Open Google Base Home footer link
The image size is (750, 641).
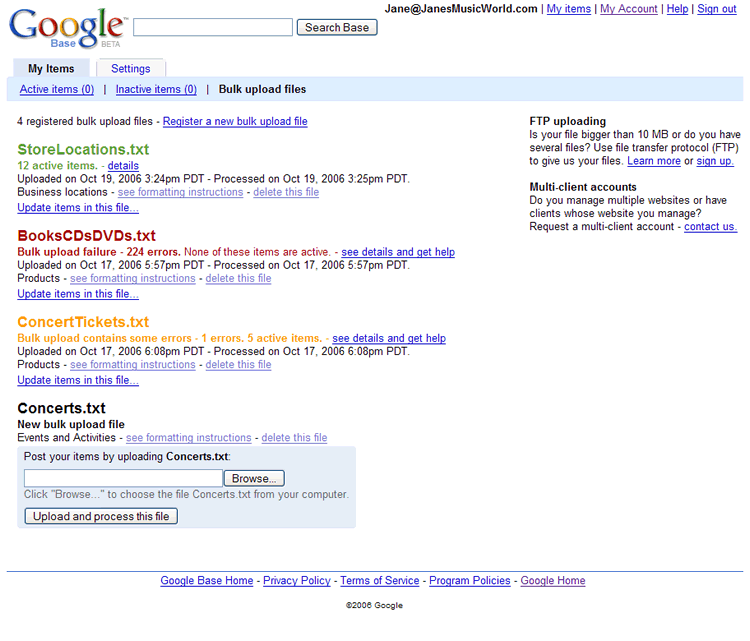[x=207, y=581]
